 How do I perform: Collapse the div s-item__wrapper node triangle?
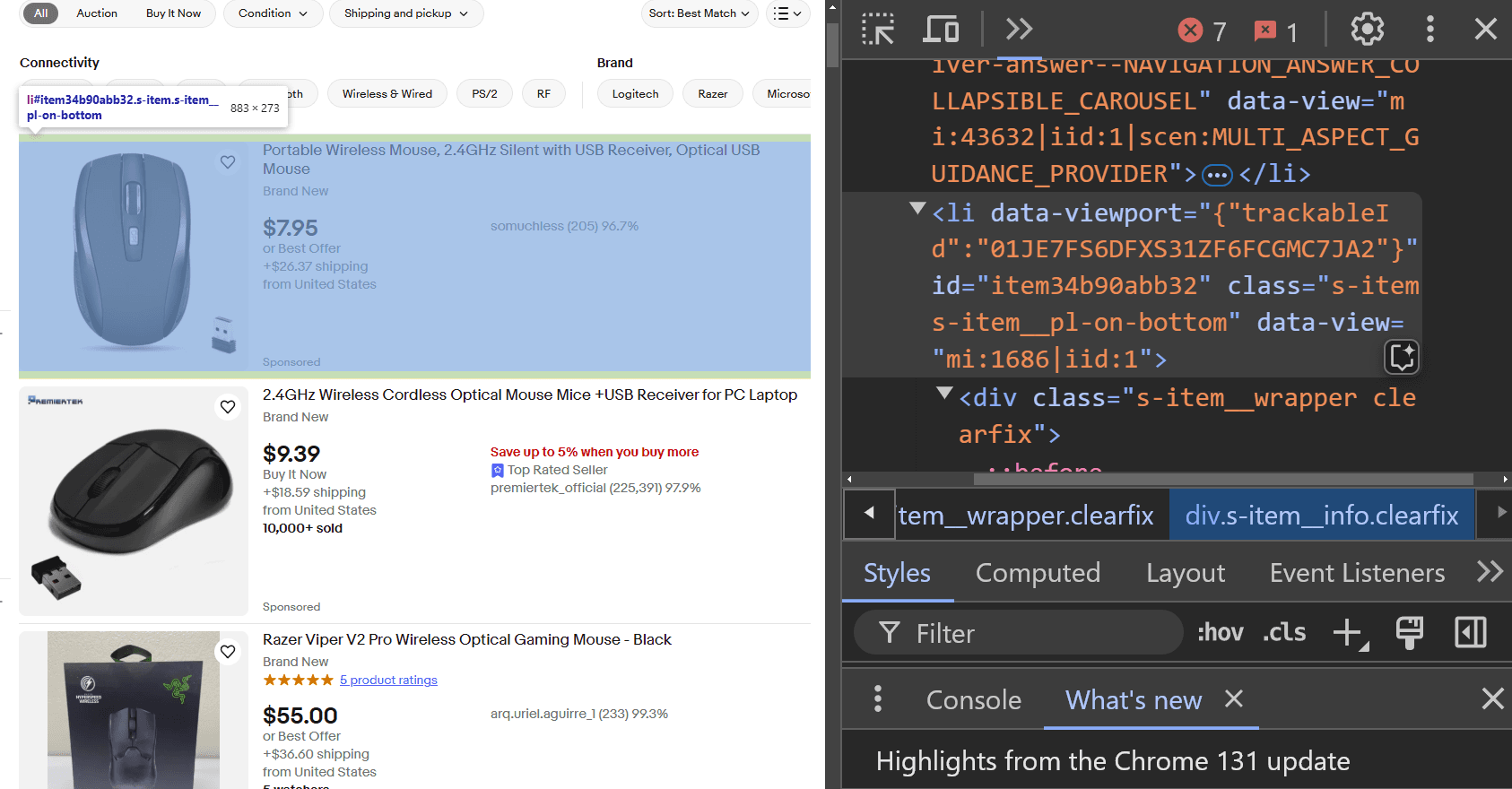point(944,393)
